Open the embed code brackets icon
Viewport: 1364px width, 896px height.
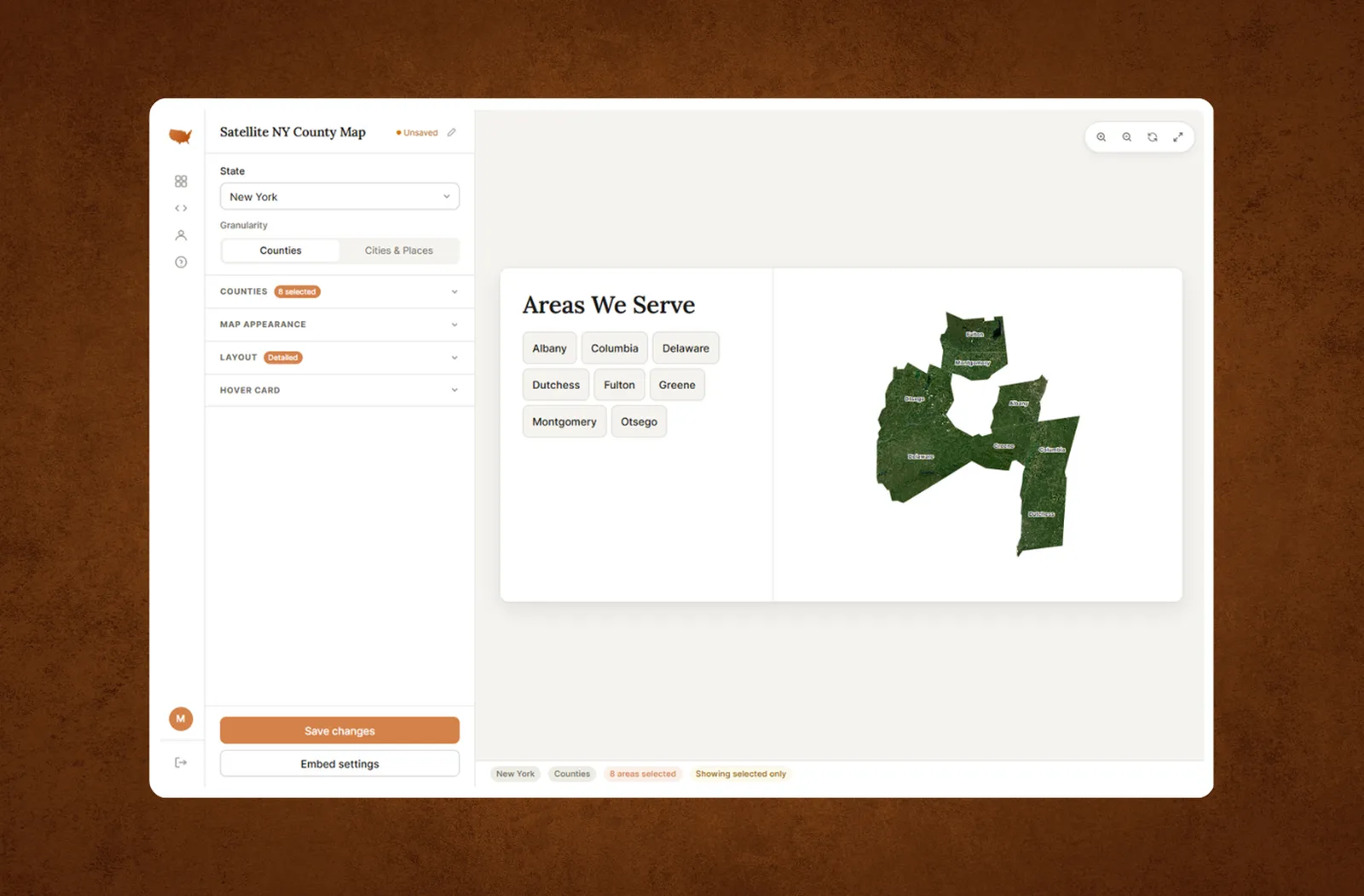[181, 208]
